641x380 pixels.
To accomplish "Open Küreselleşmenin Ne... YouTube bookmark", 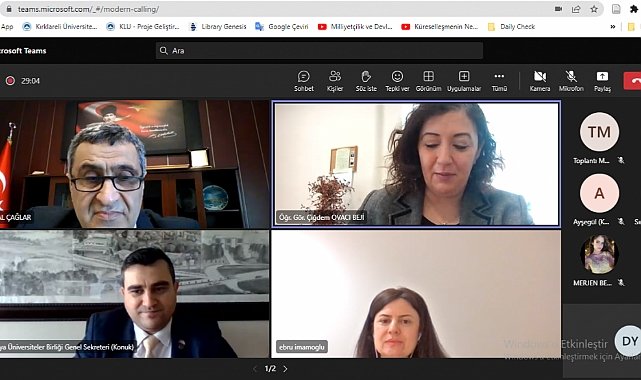I will [439, 27].
